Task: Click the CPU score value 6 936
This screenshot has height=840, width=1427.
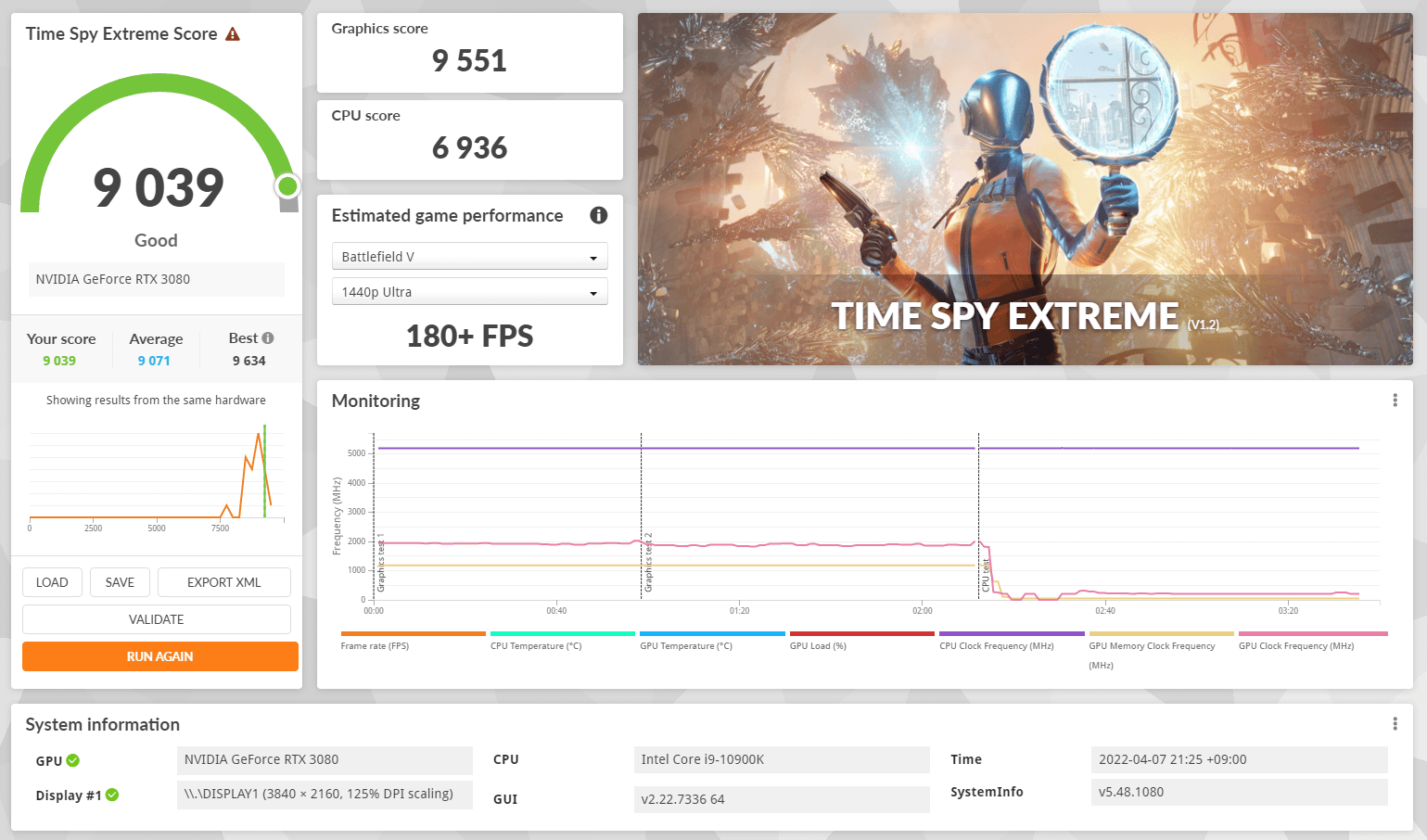Action: (x=470, y=148)
